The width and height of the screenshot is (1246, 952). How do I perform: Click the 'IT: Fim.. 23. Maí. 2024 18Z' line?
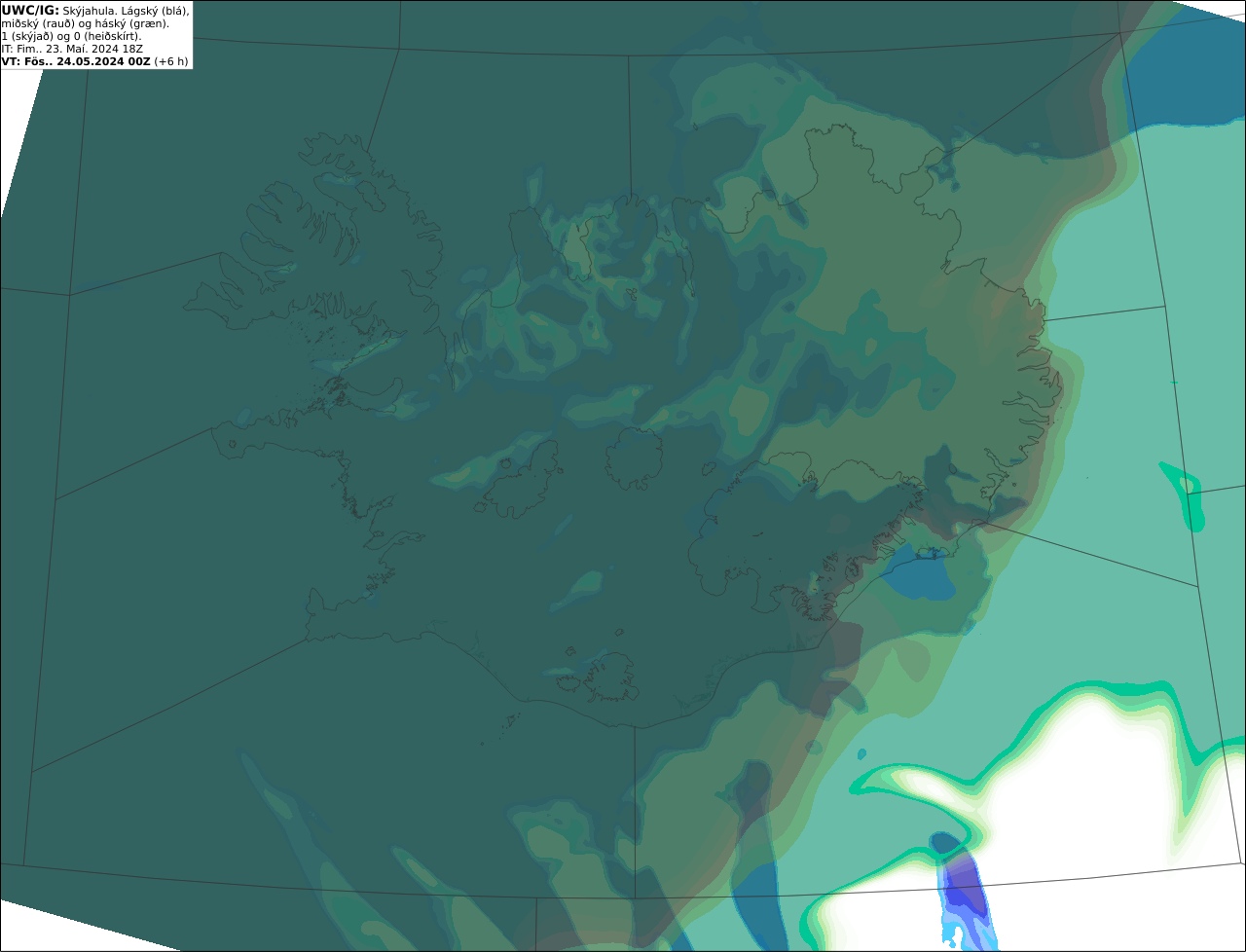tap(72, 49)
